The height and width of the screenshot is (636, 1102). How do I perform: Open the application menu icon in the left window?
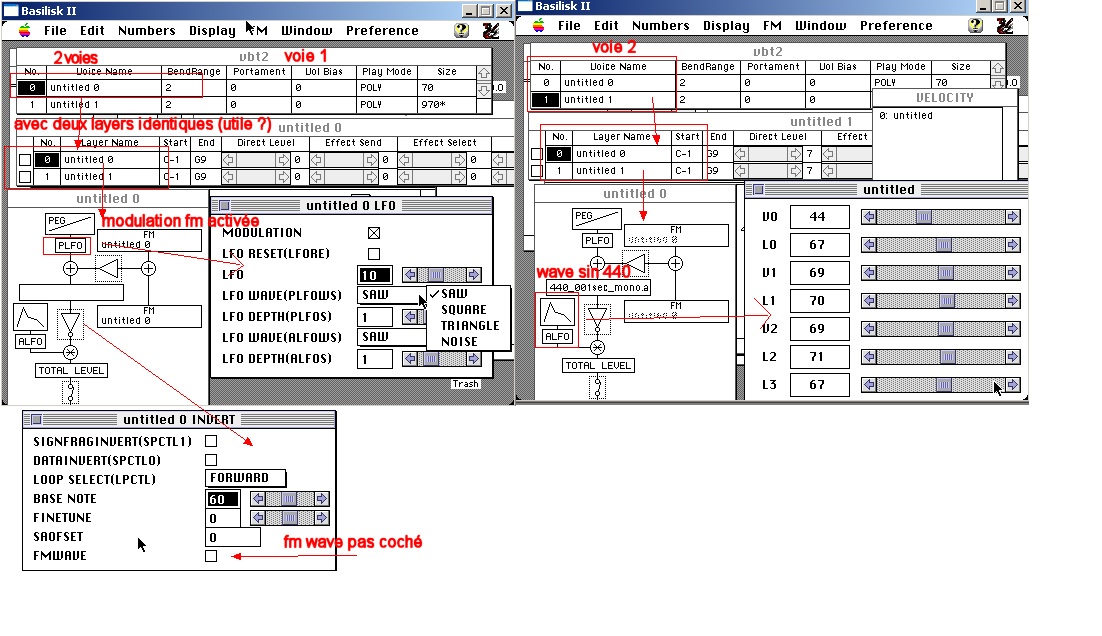pos(491,30)
